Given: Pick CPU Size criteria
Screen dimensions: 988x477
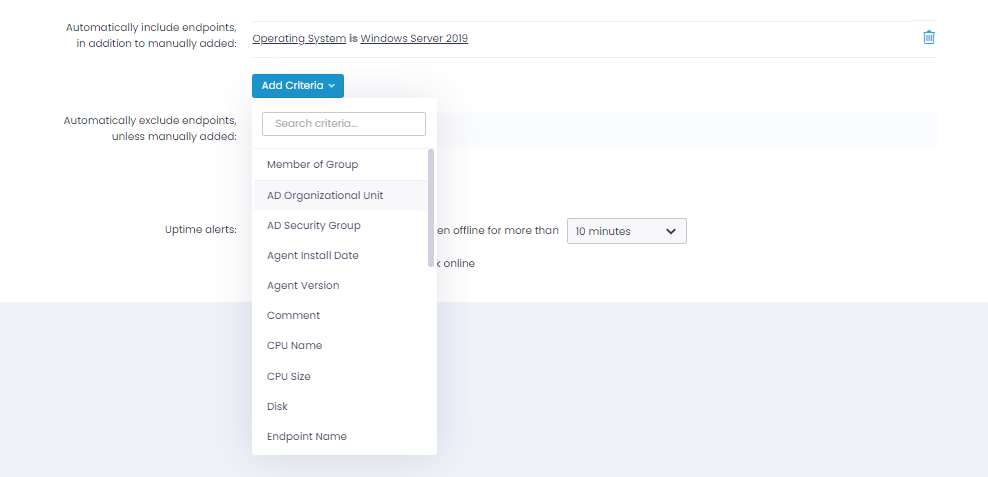Looking at the screenshot, I should (288, 376).
